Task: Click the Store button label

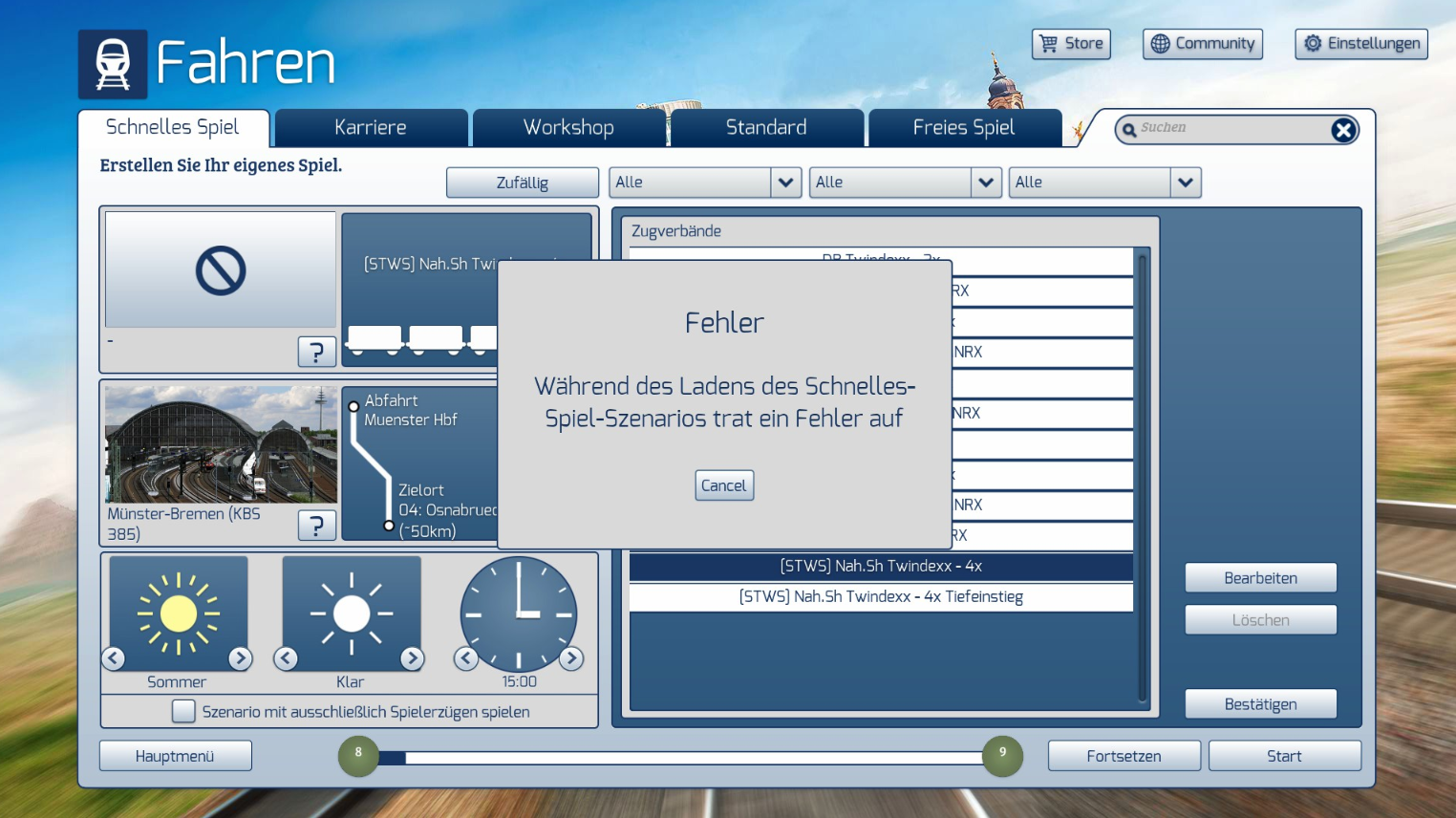Action: pos(1084,44)
